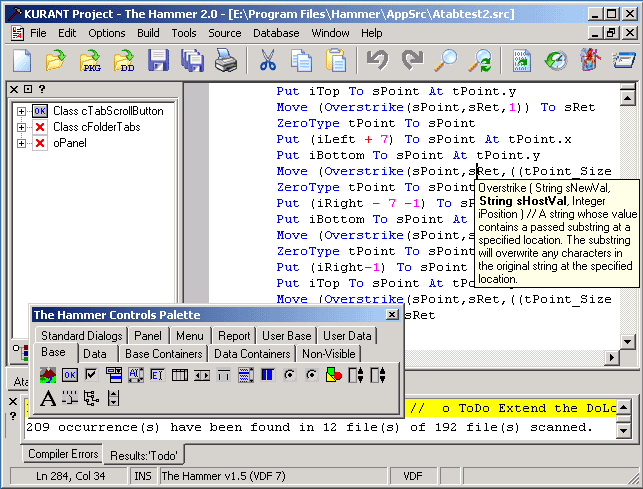Open the Help menu
The width and height of the screenshot is (643, 489).
pos(372,33)
